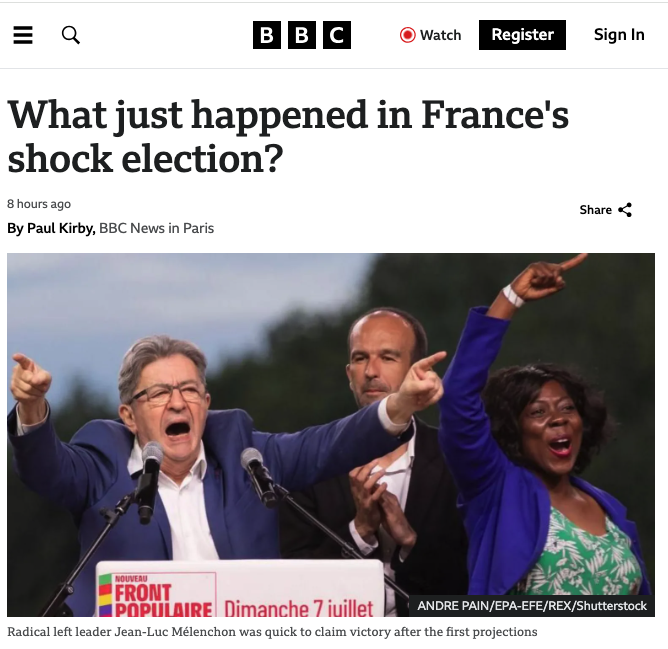This screenshot has height=649, width=668.
Task: Click author name Paul Kirby
Action: (x=61, y=228)
